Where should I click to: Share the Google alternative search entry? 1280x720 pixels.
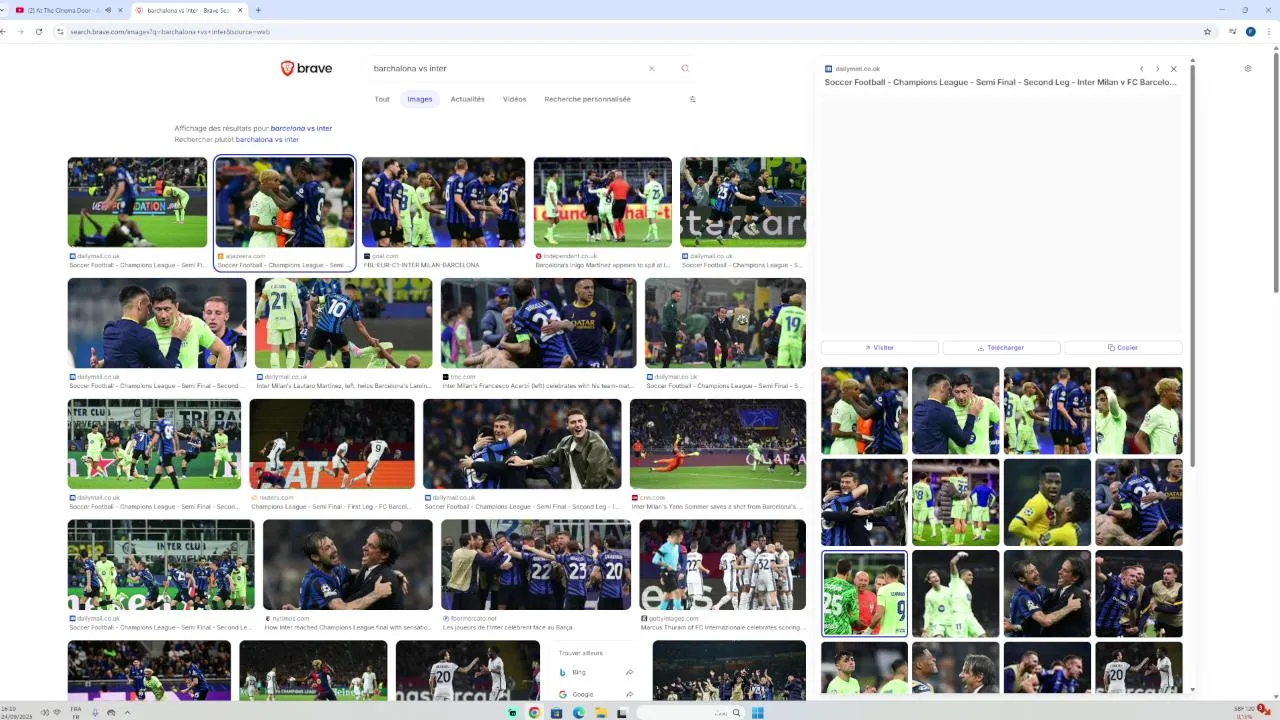[x=629, y=694]
